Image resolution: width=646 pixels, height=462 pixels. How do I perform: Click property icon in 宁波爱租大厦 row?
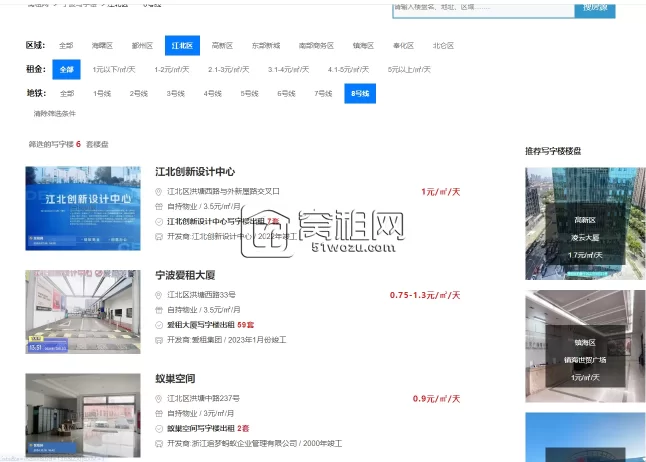click(159, 310)
